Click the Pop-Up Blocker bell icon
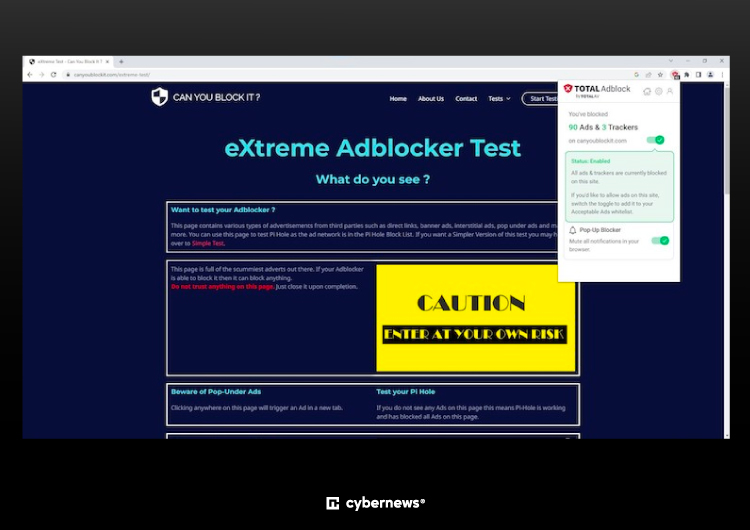 (x=573, y=230)
